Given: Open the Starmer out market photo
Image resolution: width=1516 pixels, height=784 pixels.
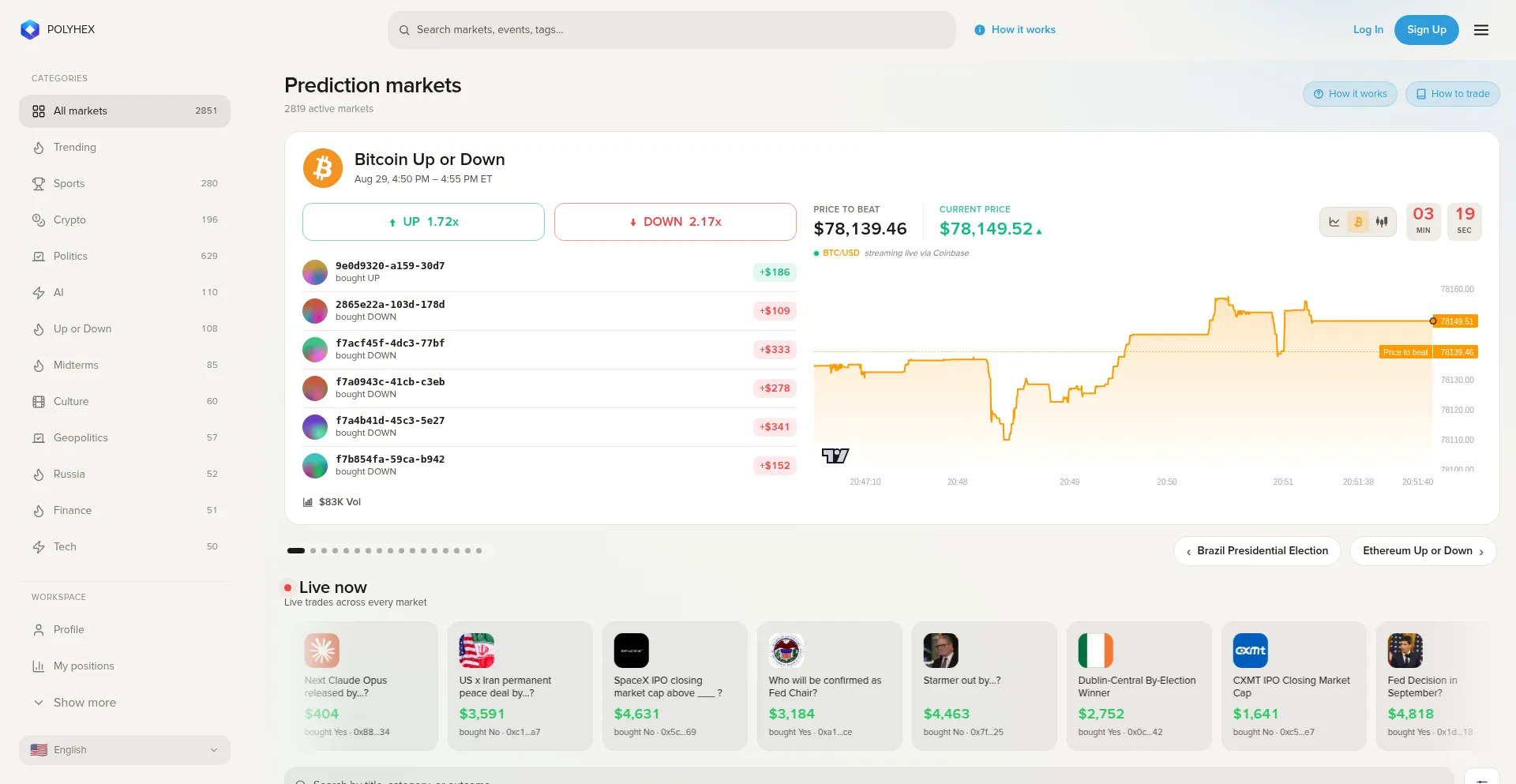Looking at the screenshot, I should pos(941,651).
